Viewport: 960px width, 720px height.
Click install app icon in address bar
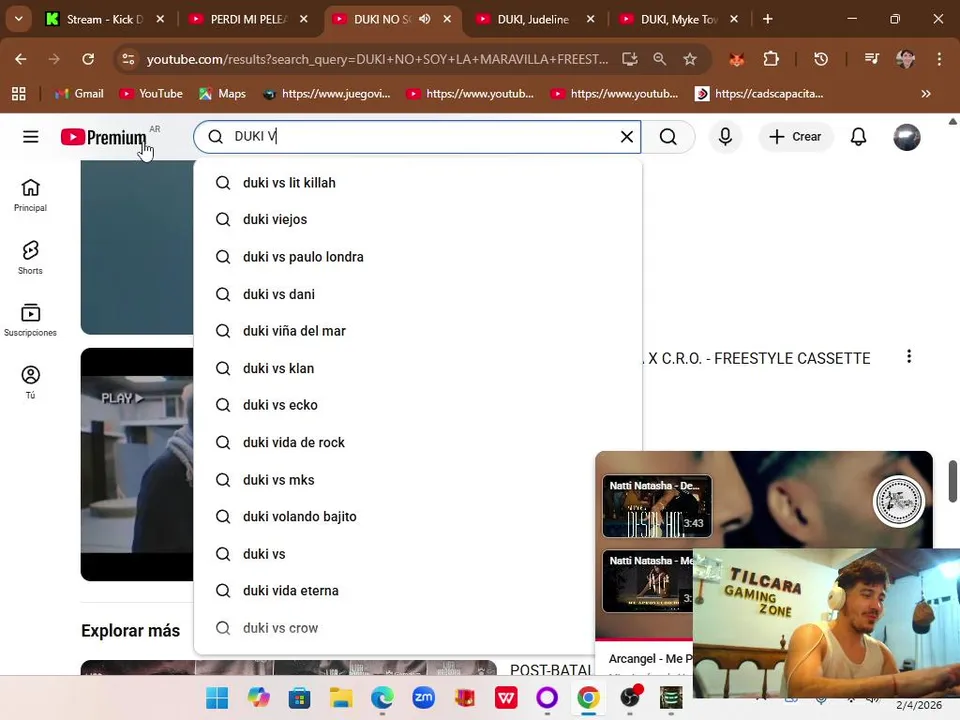629,59
